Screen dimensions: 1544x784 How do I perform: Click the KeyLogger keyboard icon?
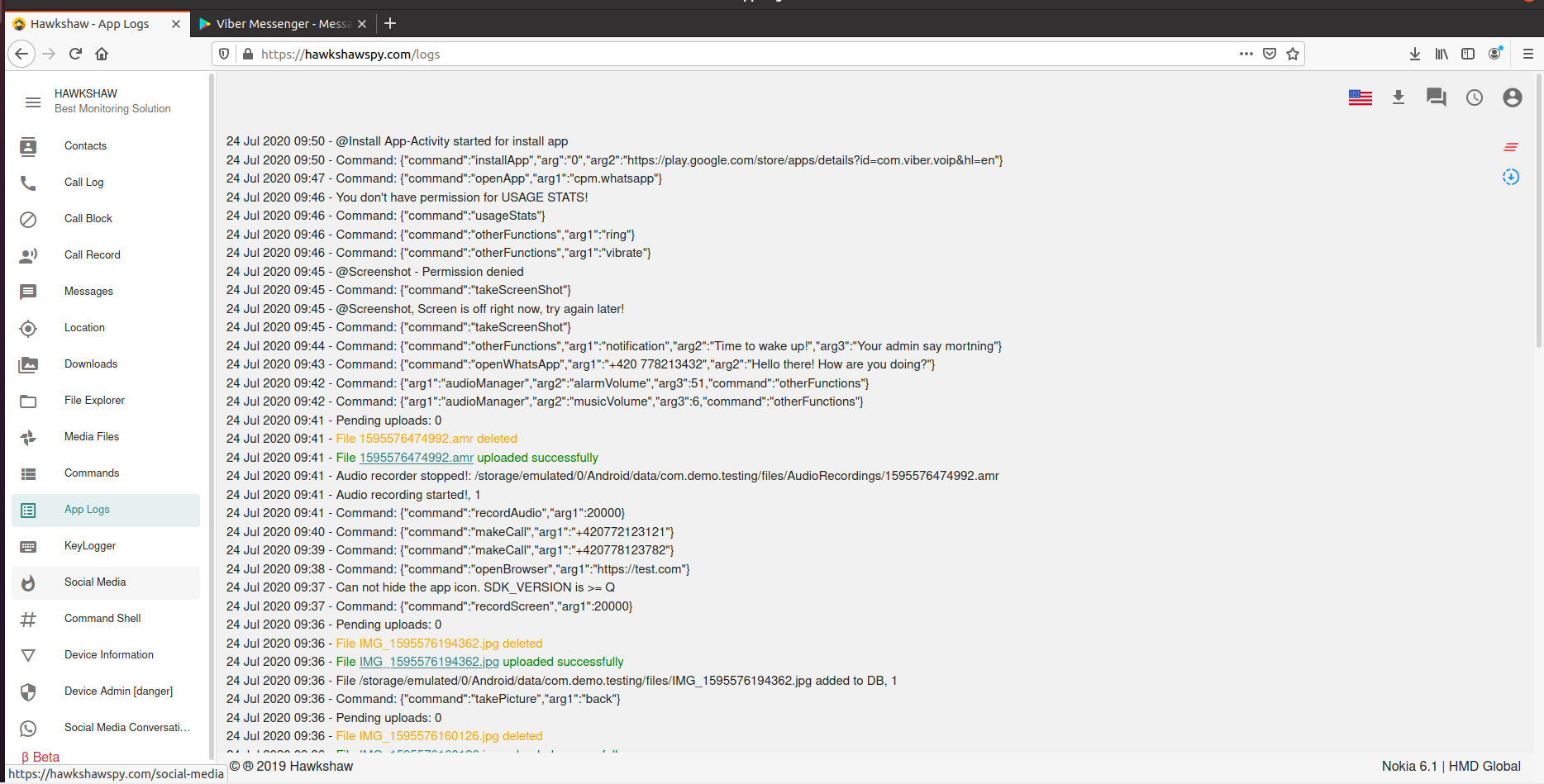(x=28, y=546)
